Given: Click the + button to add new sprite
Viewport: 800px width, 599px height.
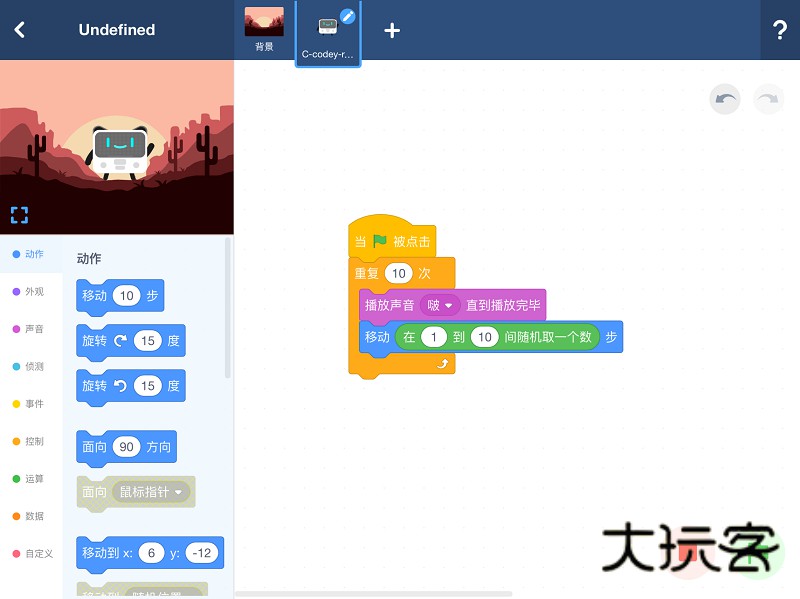Looking at the screenshot, I should point(392,30).
